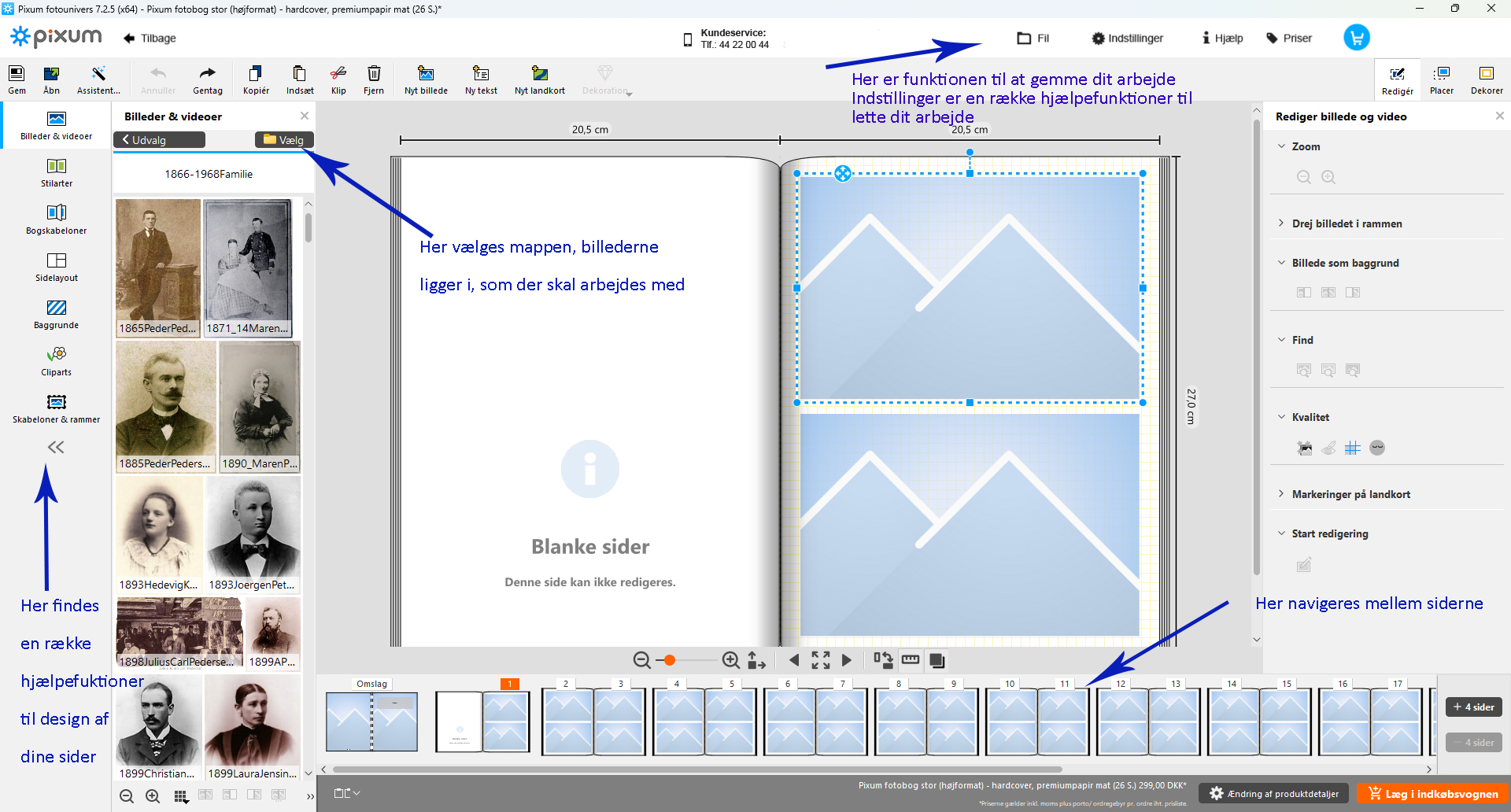The width and height of the screenshot is (1511, 812).
Task: Open the Stilarter sidebar panel
Action: (57, 172)
